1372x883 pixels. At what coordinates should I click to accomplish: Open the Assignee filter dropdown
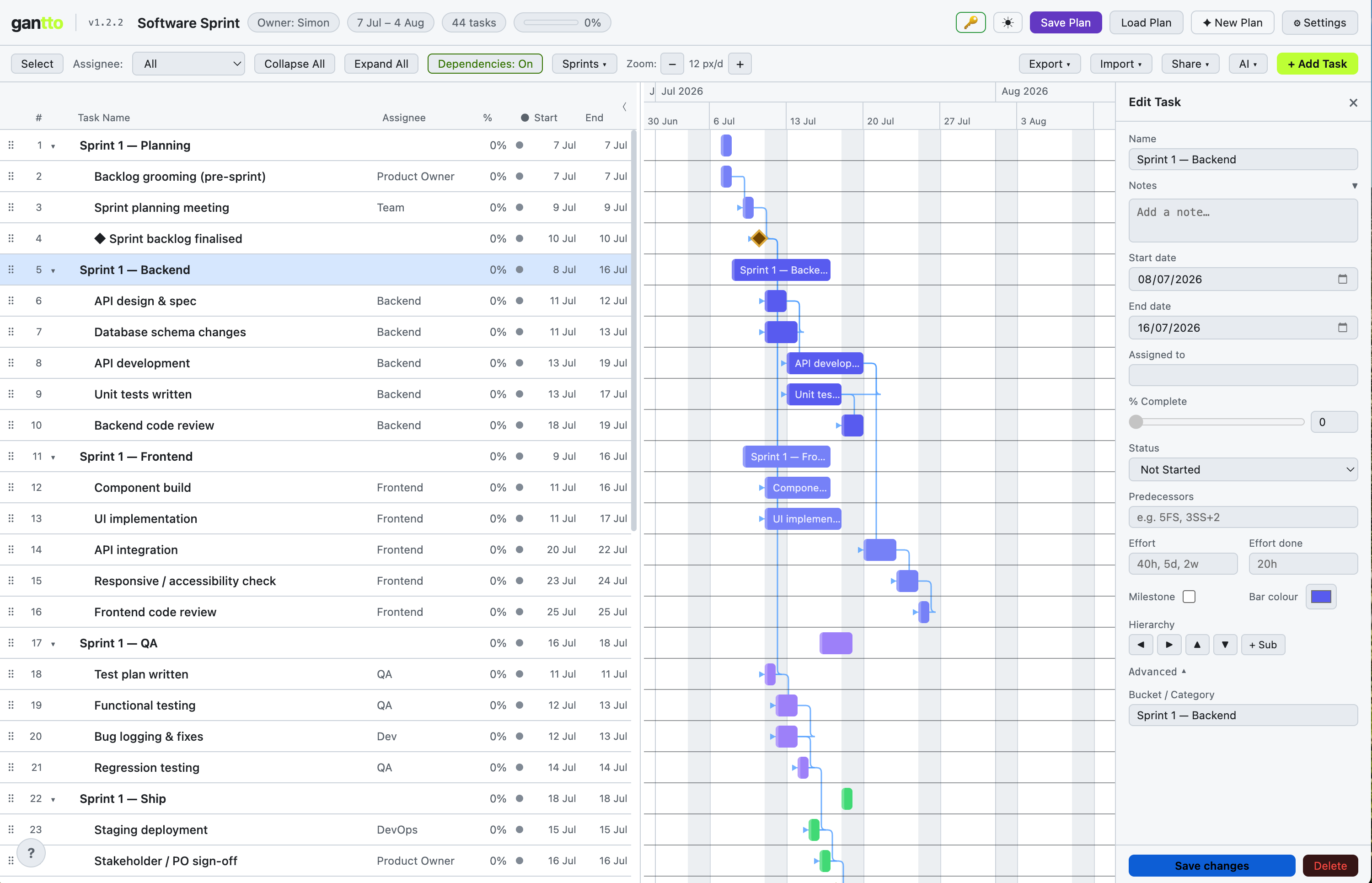(188, 64)
